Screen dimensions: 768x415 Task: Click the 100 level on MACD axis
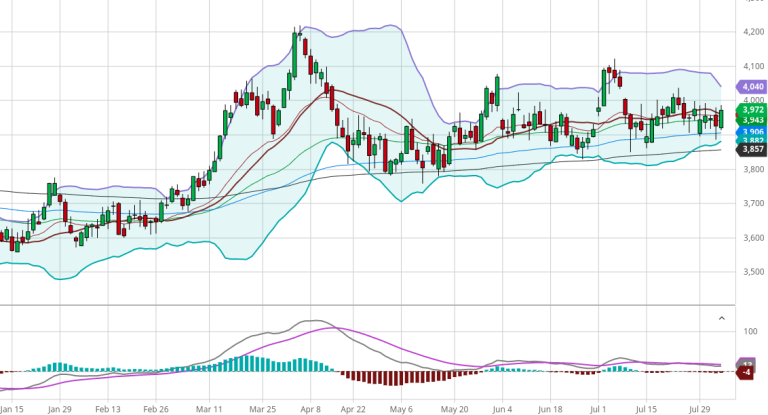750,331
